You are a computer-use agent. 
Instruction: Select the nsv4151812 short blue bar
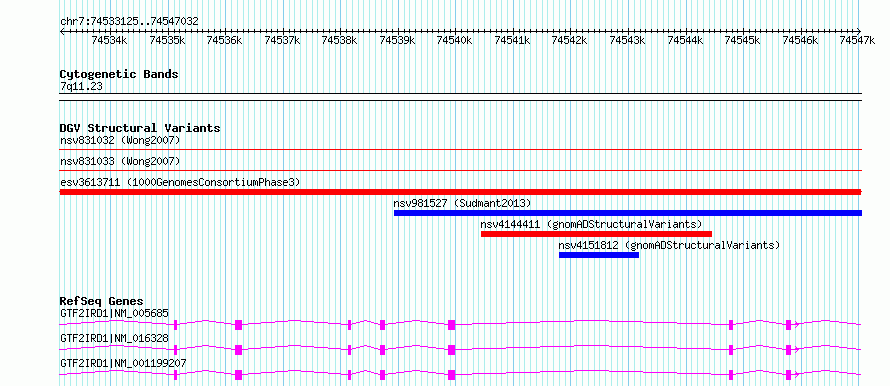click(x=599, y=255)
